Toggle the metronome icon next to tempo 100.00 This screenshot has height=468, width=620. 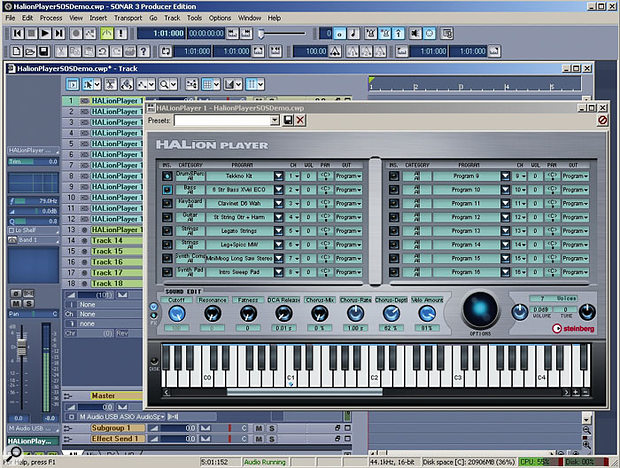point(335,51)
